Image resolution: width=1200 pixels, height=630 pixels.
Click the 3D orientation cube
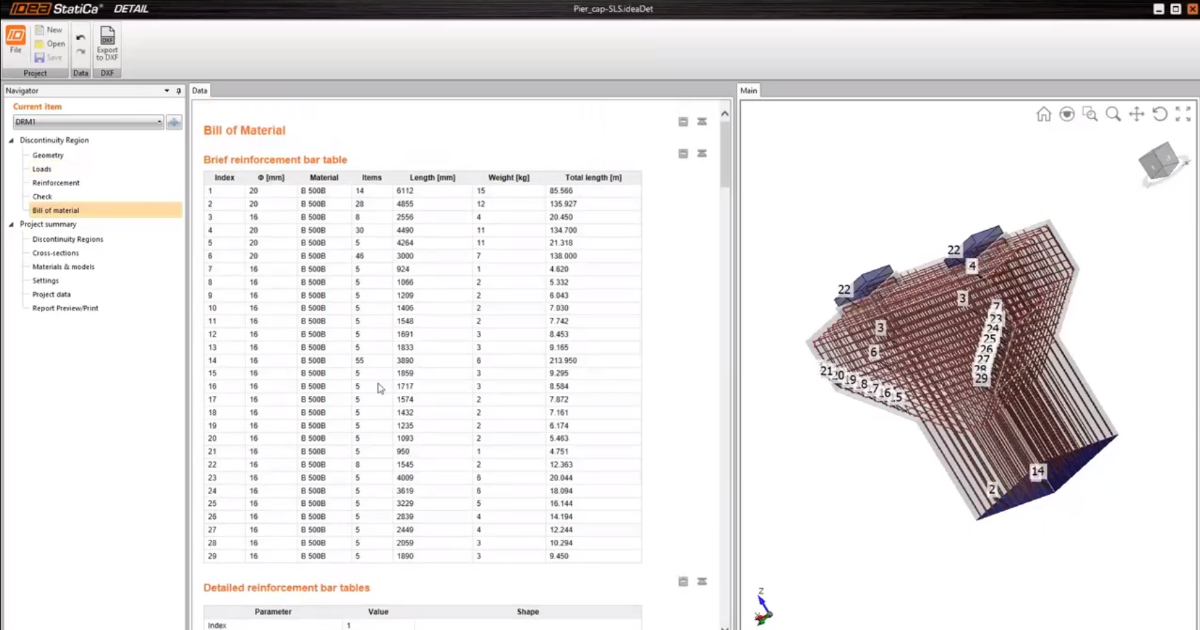(1161, 161)
